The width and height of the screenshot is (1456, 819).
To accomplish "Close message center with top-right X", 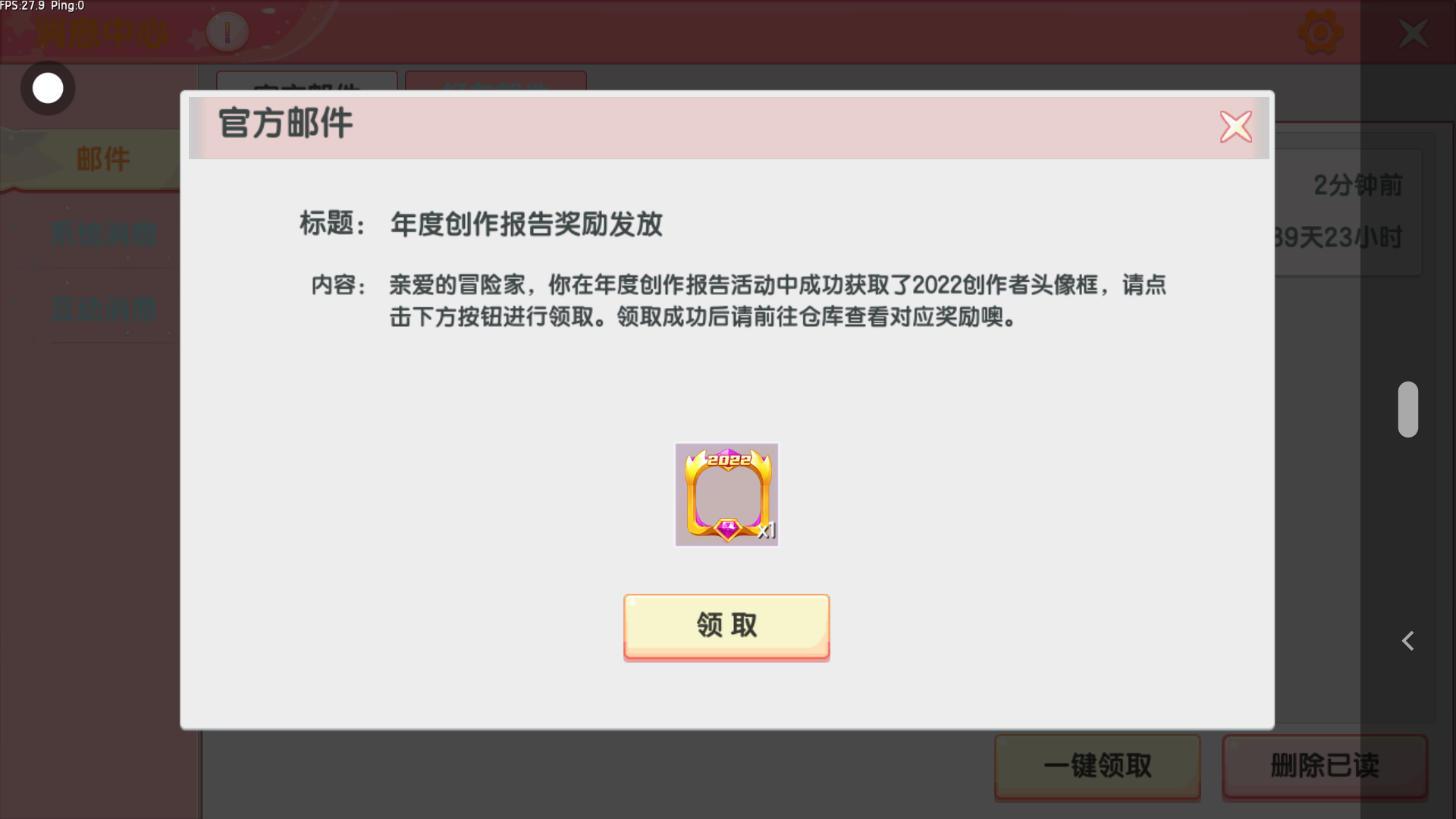I will click(x=1414, y=33).
